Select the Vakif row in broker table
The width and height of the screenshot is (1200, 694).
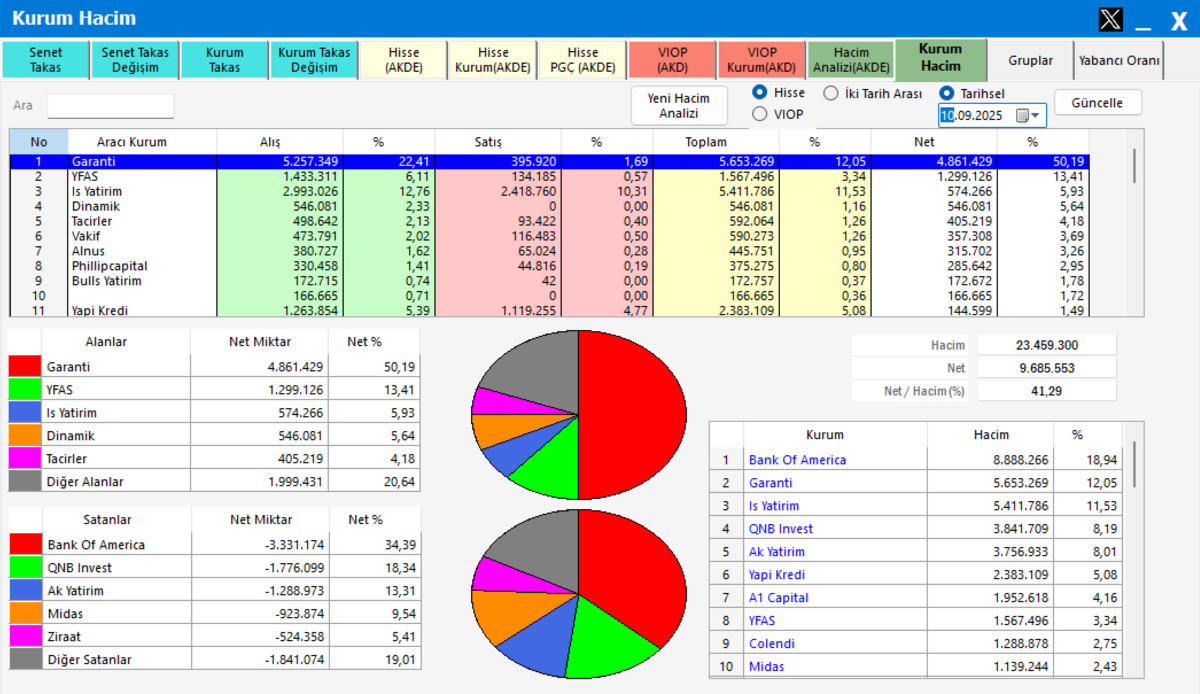[550, 236]
